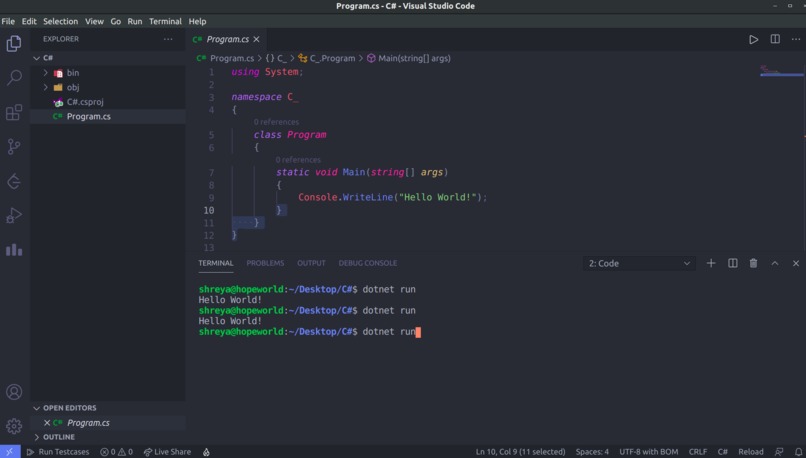Select C# language mode in status bar
This screenshot has width=806, height=458.
722,452
